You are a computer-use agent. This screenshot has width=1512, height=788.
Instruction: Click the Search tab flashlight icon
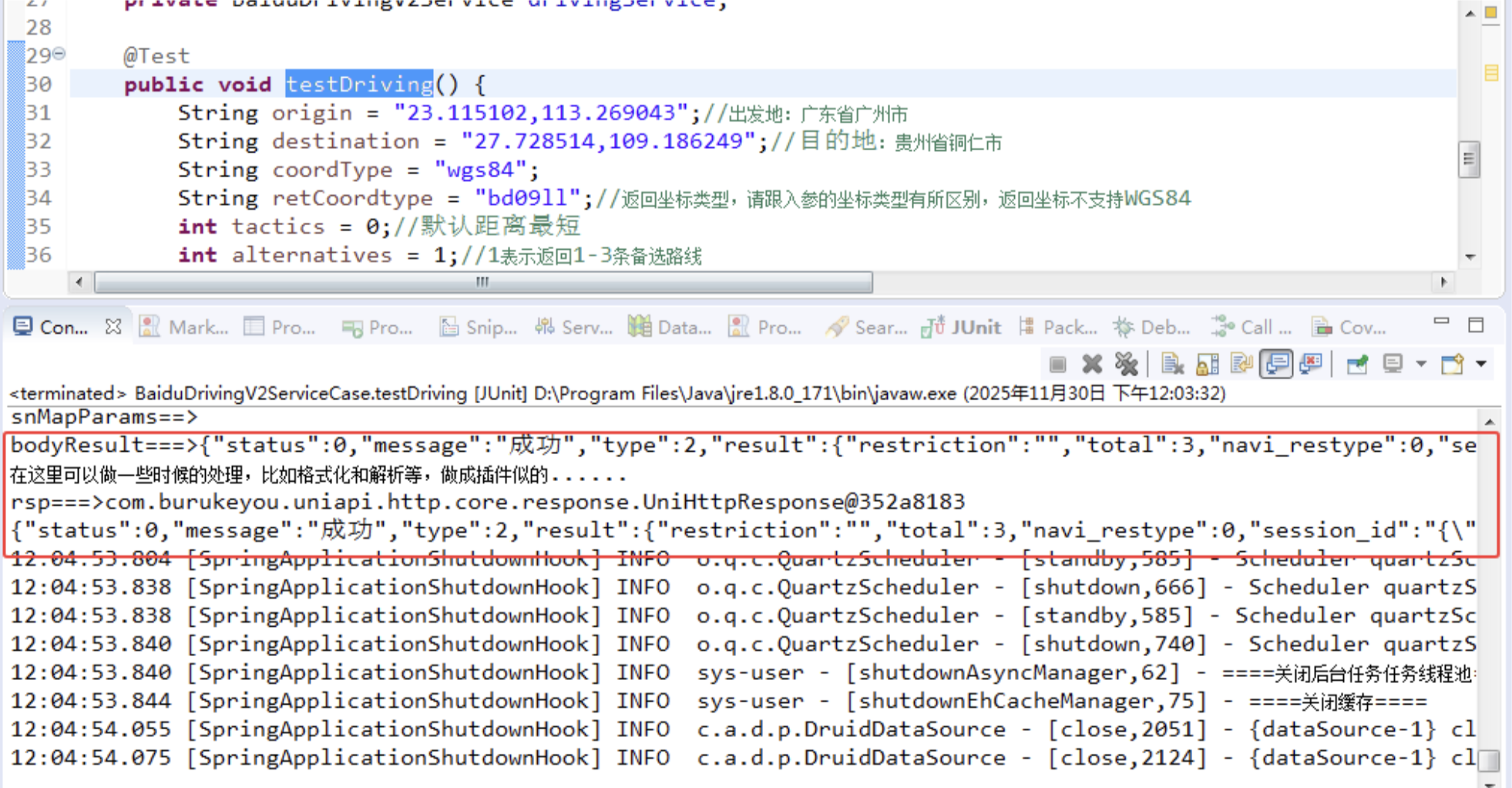coord(836,327)
